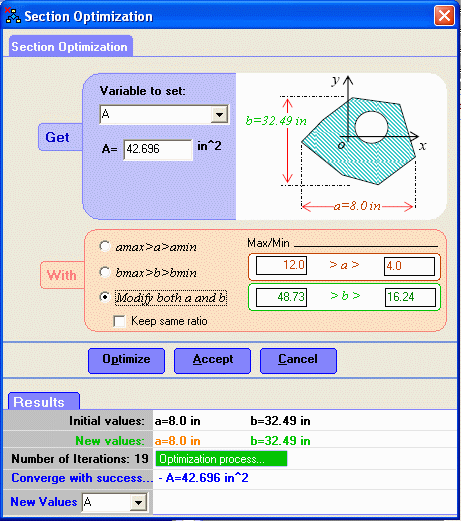
Task: Select the amax>a>amin radio option
Action: [x=105, y=246]
